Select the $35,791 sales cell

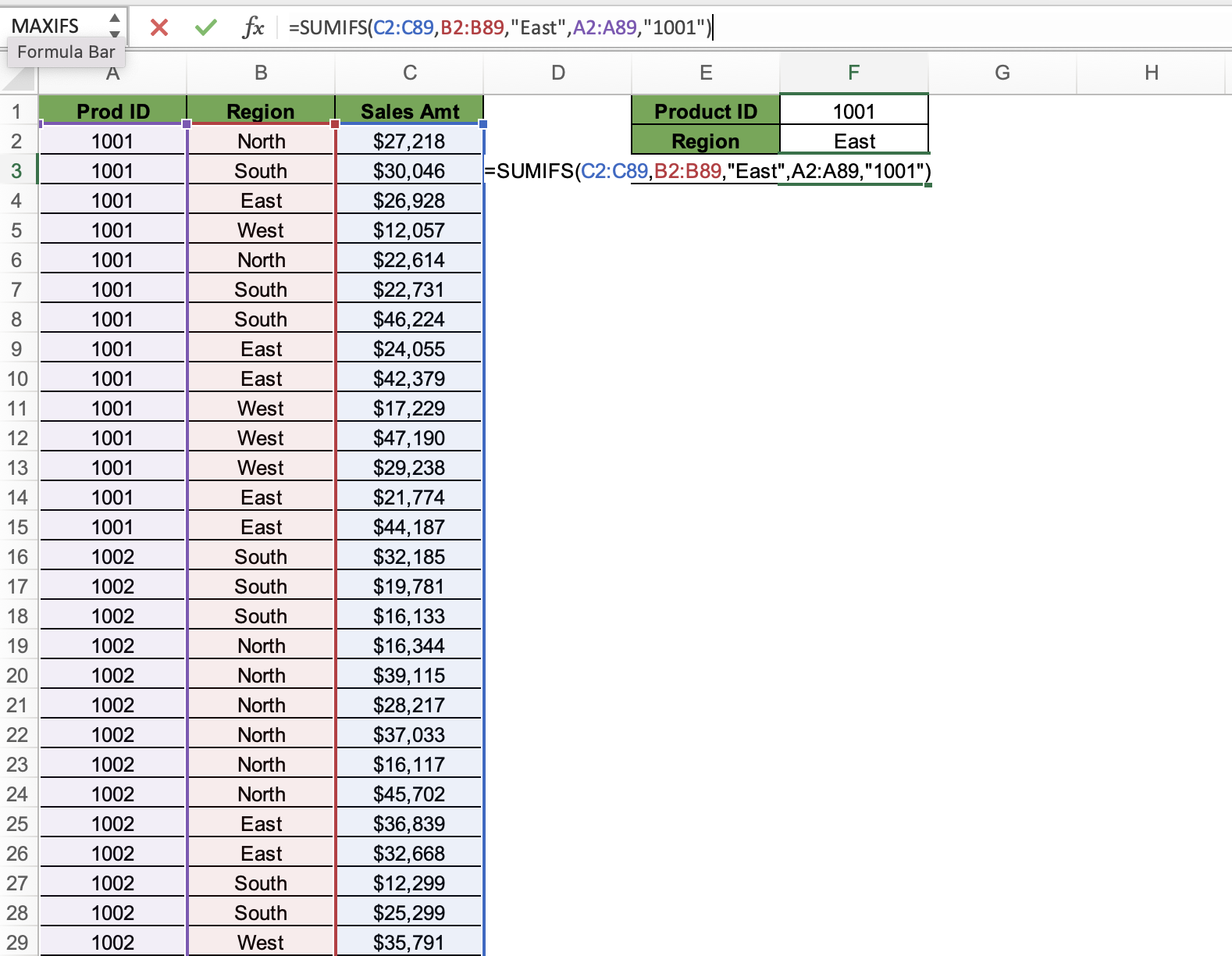point(409,943)
